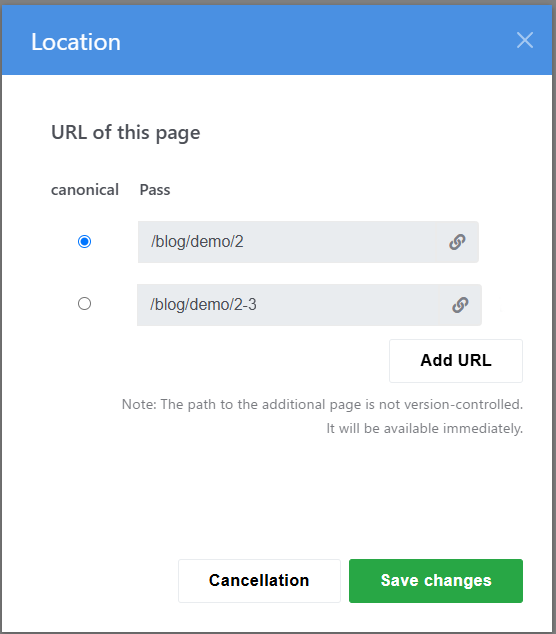Click the link icon beside /blog/demo/2
556x634 pixels.
(457, 242)
